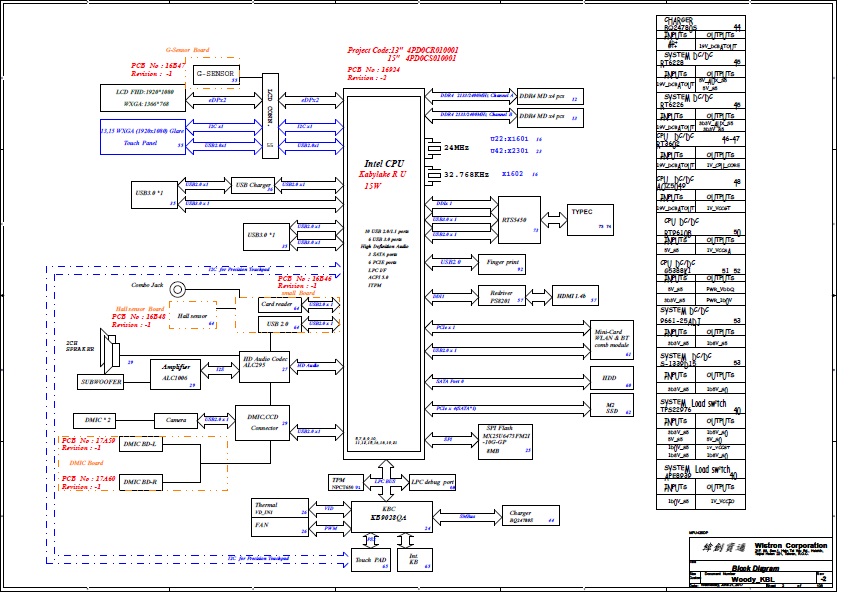Click the Thermal block
Screen dimensions: 851x601
pyautogui.click(x=280, y=508)
